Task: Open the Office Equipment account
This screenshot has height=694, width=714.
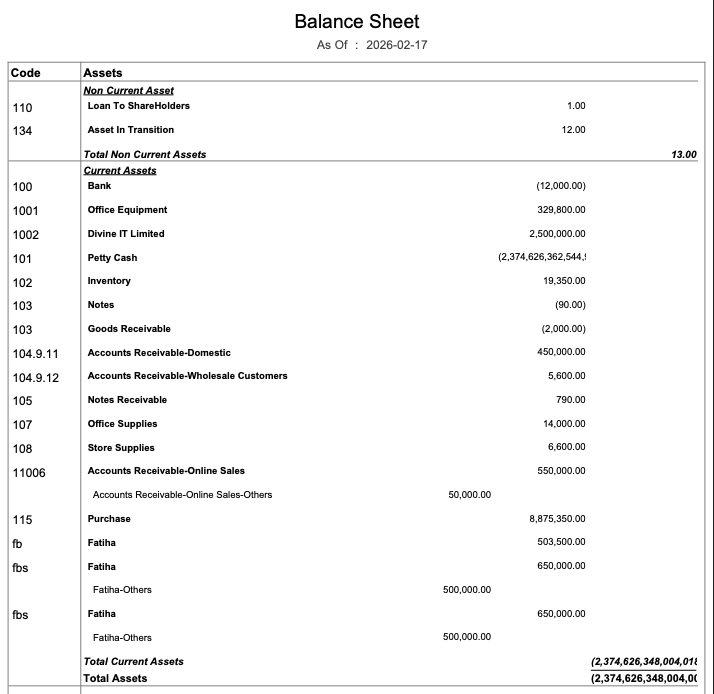Action: (127, 210)
